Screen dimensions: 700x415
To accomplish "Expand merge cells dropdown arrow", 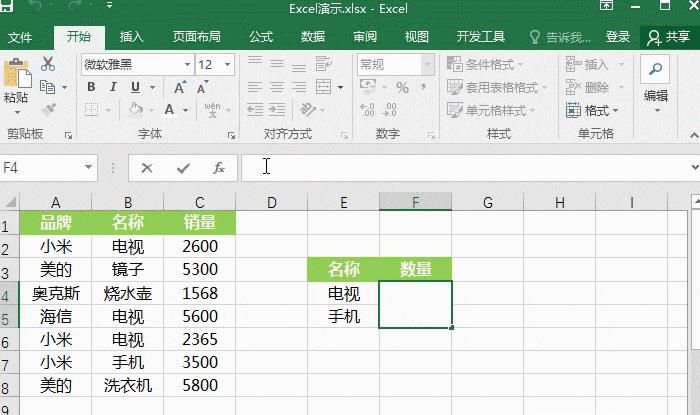I will pyautogui.click(x=341, y=87).
